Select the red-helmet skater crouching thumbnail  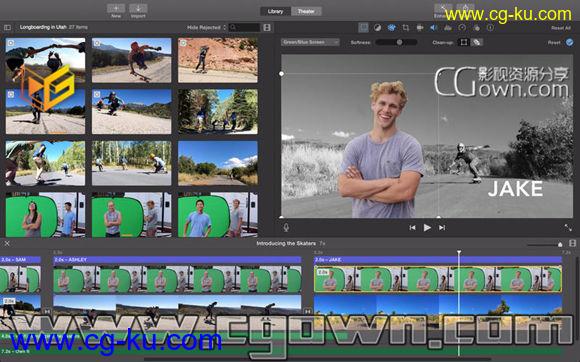click(x=131, y=60)
